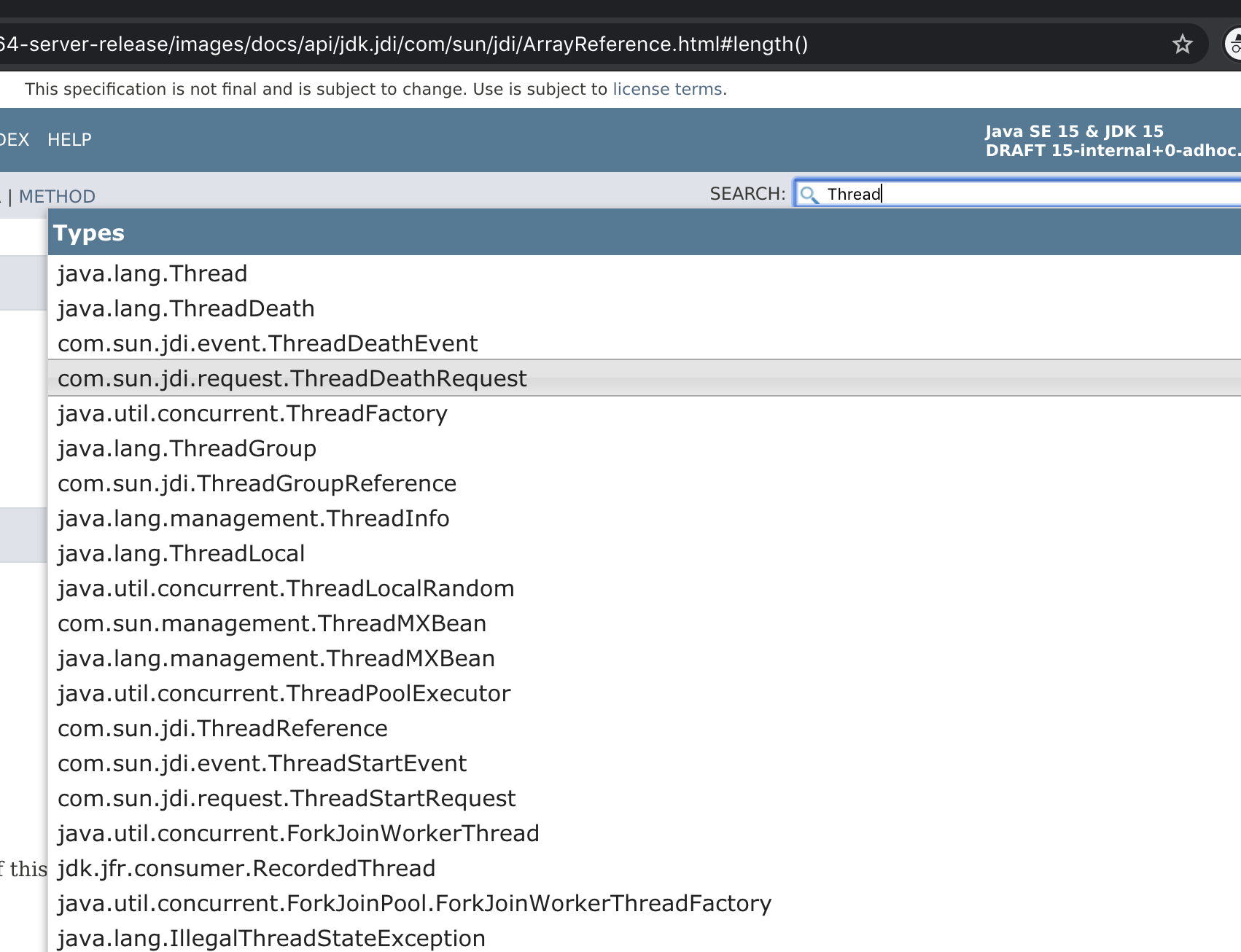
Task: Click the browser address bar URL
Action: click(x=510, y=44)
